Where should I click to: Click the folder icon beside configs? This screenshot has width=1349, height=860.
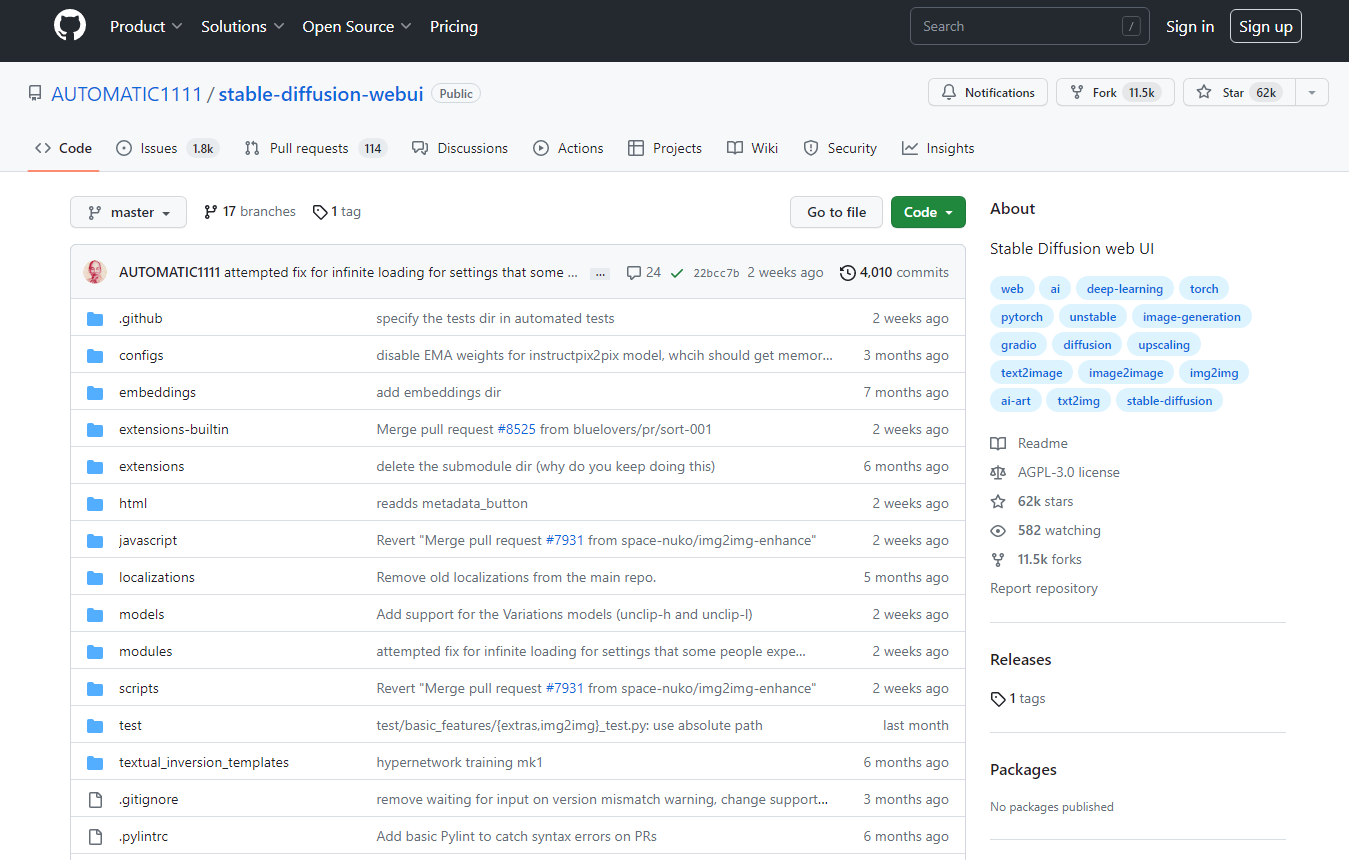point(95,356)
